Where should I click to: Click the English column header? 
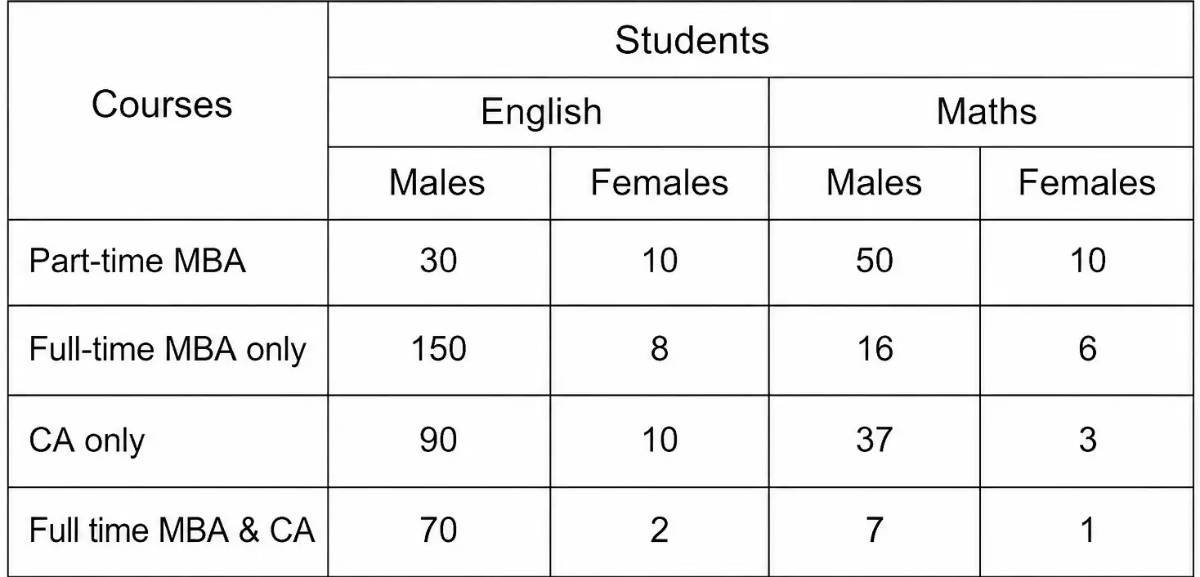(x=548, y=112)
